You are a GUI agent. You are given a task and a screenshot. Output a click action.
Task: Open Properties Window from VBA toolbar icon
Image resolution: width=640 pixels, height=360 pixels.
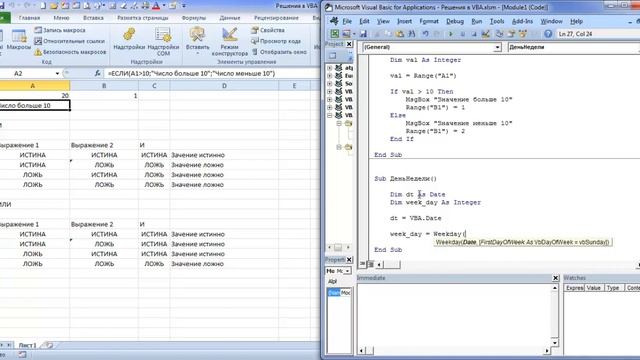(511, 34)
